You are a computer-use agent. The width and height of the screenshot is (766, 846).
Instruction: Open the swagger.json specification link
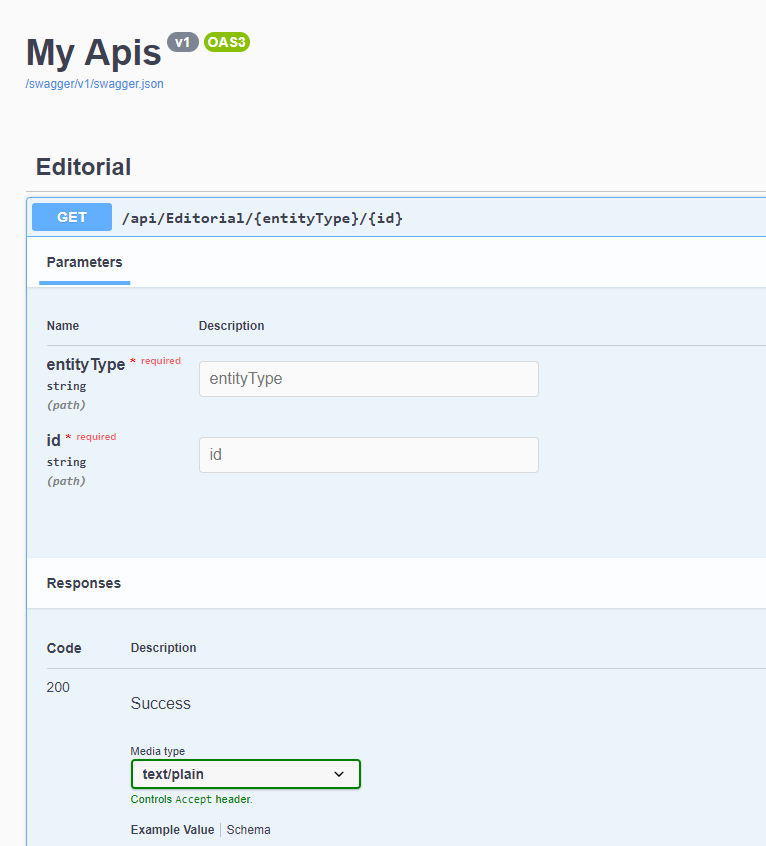pos(94,84)
